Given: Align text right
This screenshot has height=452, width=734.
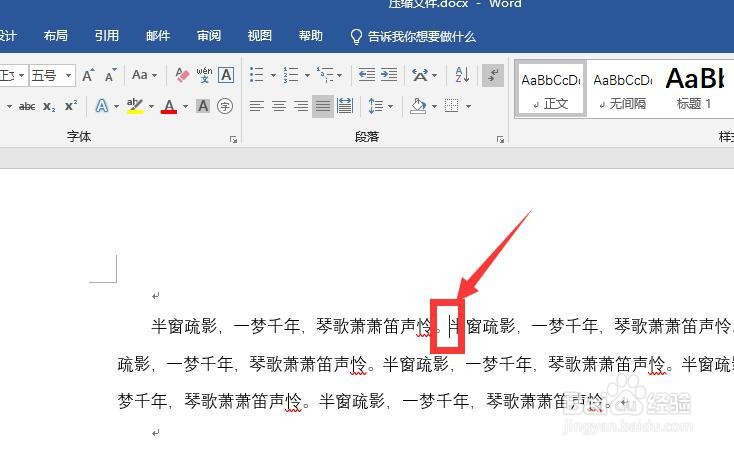Looking at the screenshot, I should 301,106.
